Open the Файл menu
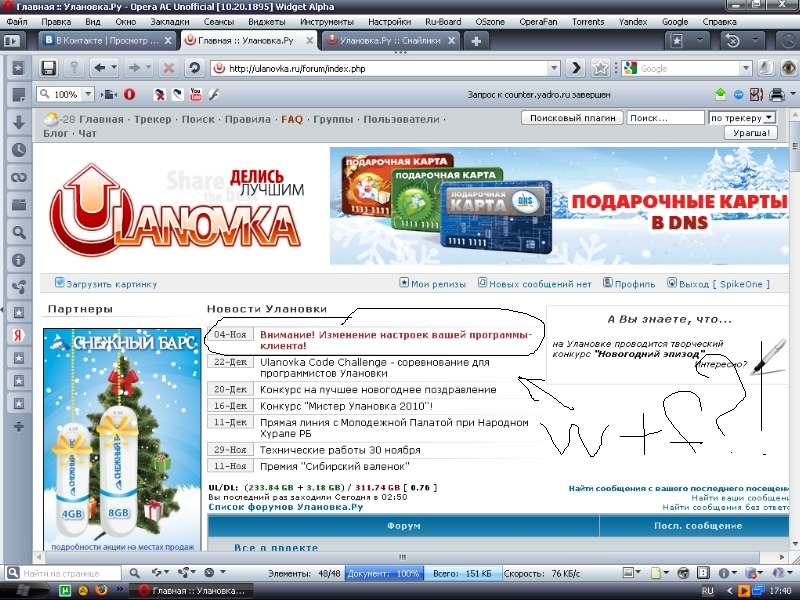 tap(17, 22)
